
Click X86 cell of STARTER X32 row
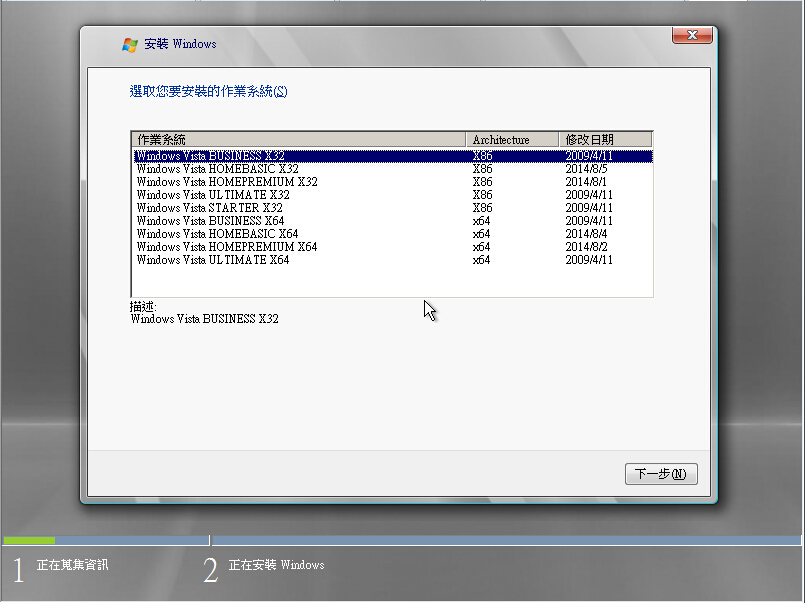tap(483, 208)
